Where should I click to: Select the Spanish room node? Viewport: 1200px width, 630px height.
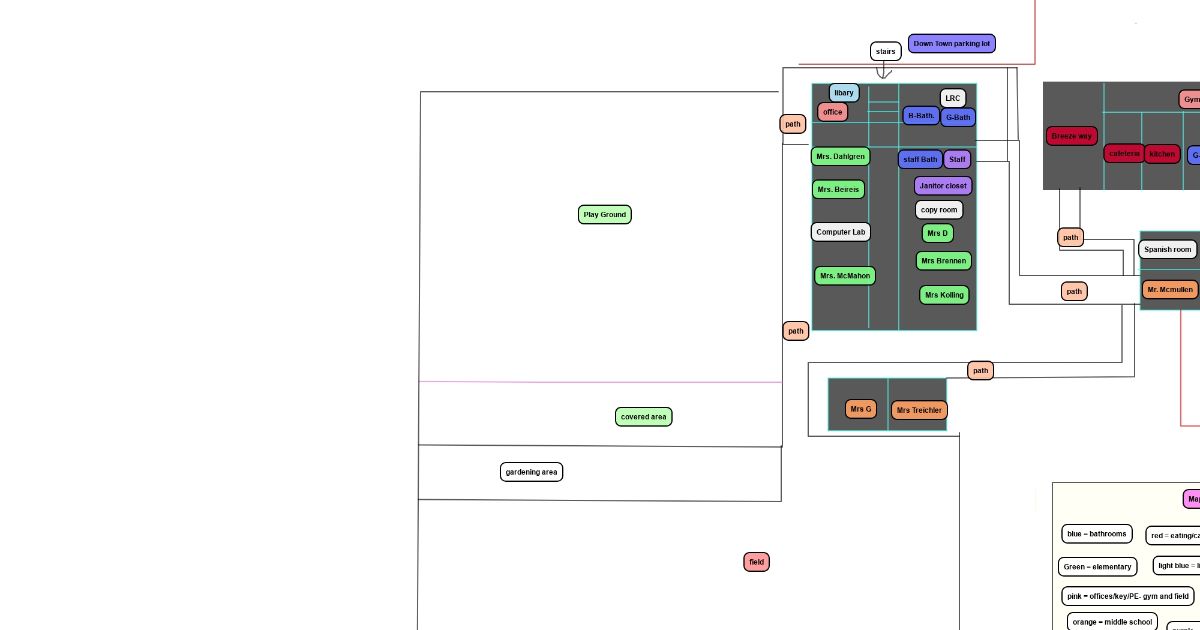[x=1168, y=249]
